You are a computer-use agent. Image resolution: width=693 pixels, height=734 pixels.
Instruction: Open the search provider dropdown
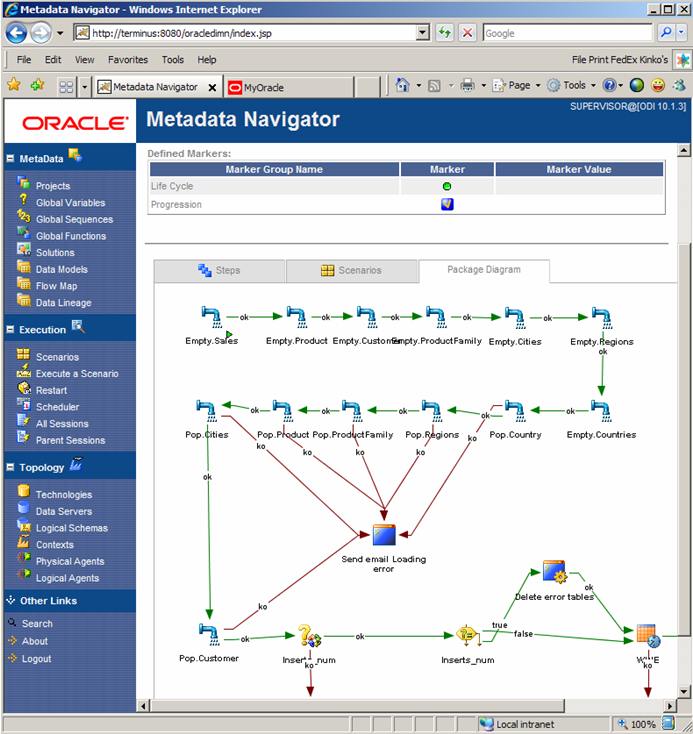(x=681, y=33)
